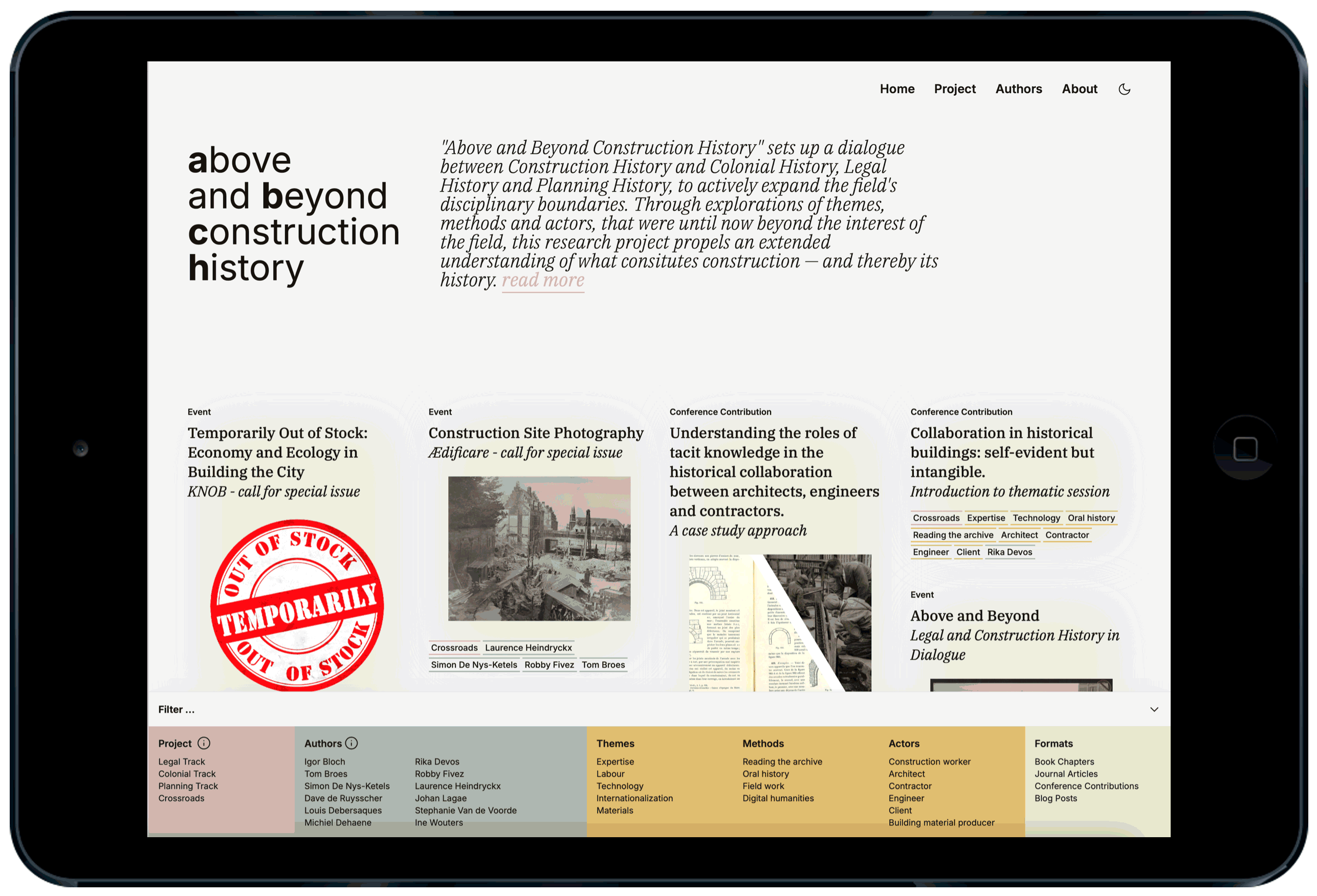Image resolution: width=1317 pixels, height=896 pixels.
Task: Filter by Journal Articles format
Action: click(x=1066, y=774)
